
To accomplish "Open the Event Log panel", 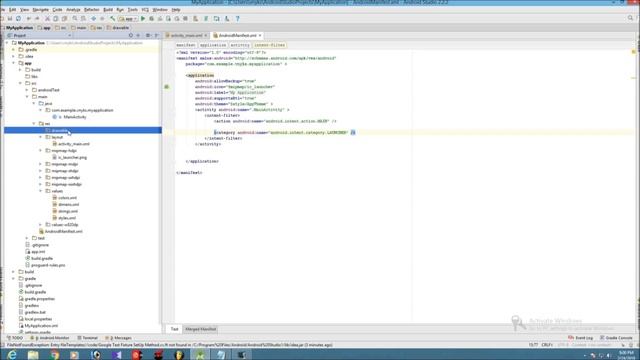I will pos(581,338).
